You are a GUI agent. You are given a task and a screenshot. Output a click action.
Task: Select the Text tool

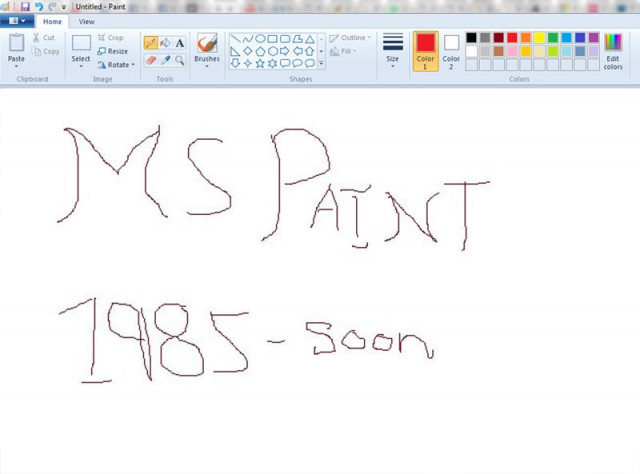point(180,43)
